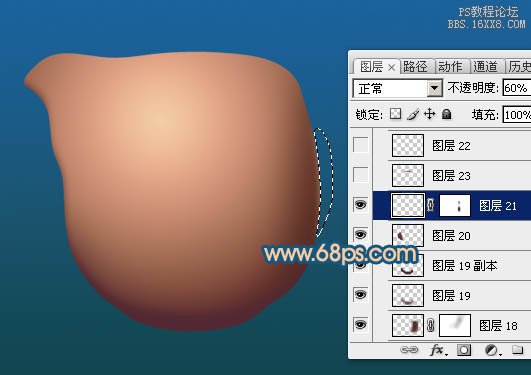Hide the 图层 18 layer
This screenshot has width=531, height=375.
point(361,325)
